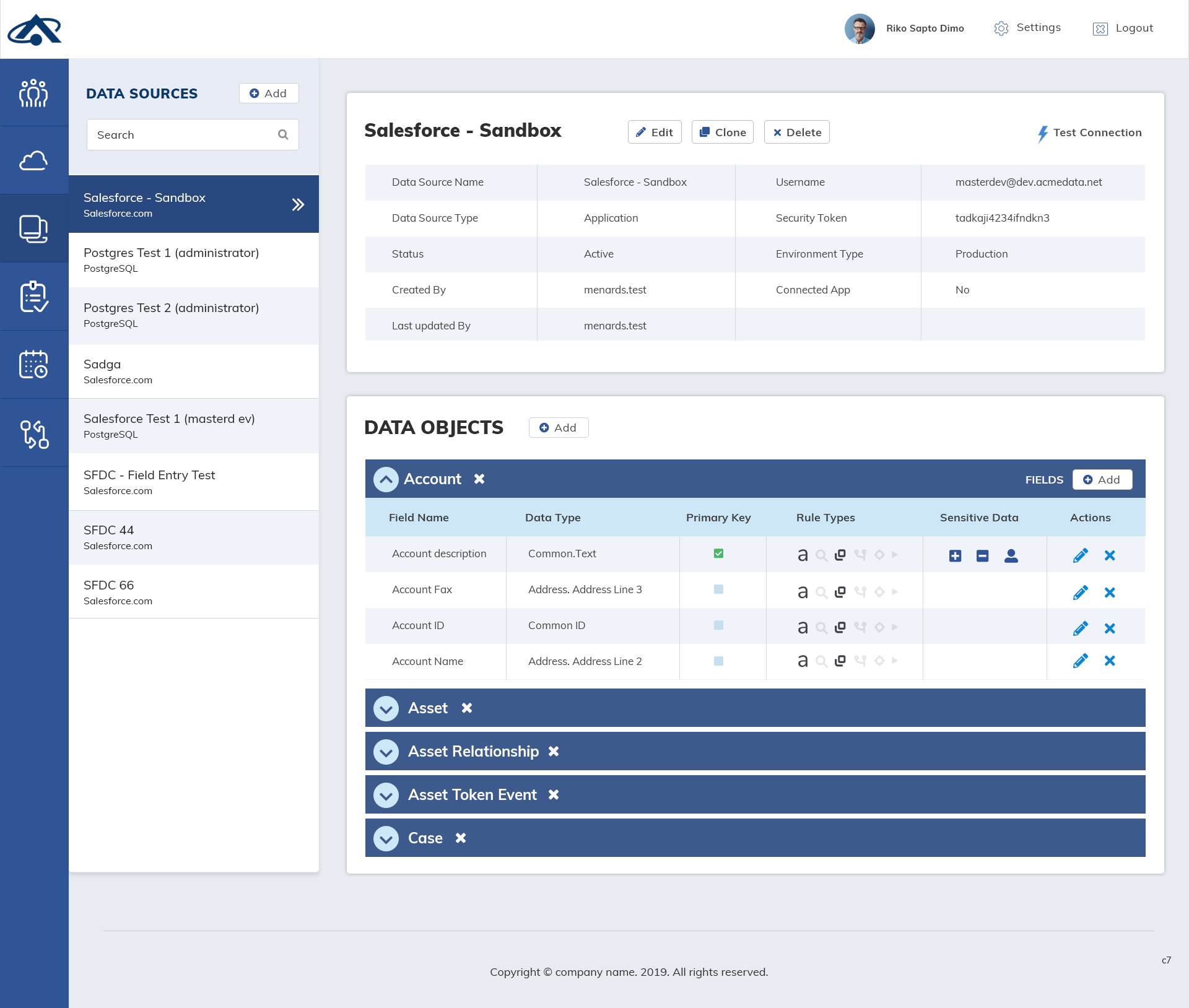Viewport: 1189px width, 1008px height.
Task: Check primary key for Account Fax
Action: click(718, 589)
